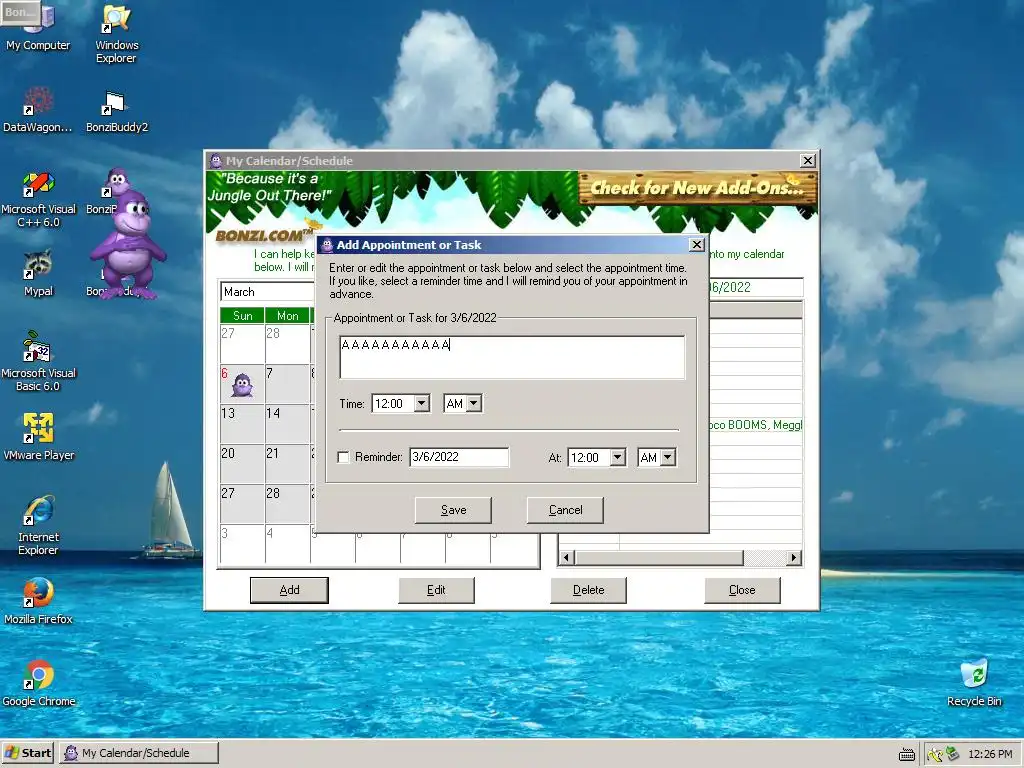Open Mozilla Firefox desktop icon

(x=38, y=601)
